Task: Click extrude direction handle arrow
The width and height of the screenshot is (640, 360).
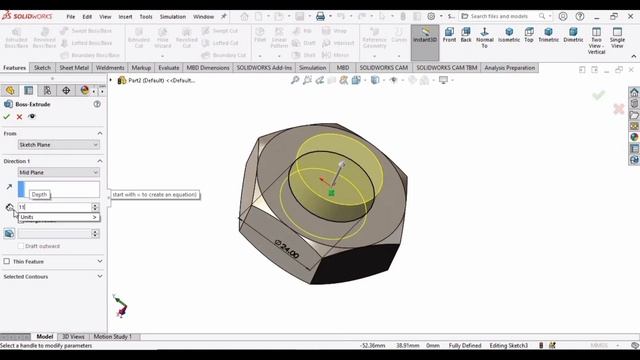Action: pos(341,164)
